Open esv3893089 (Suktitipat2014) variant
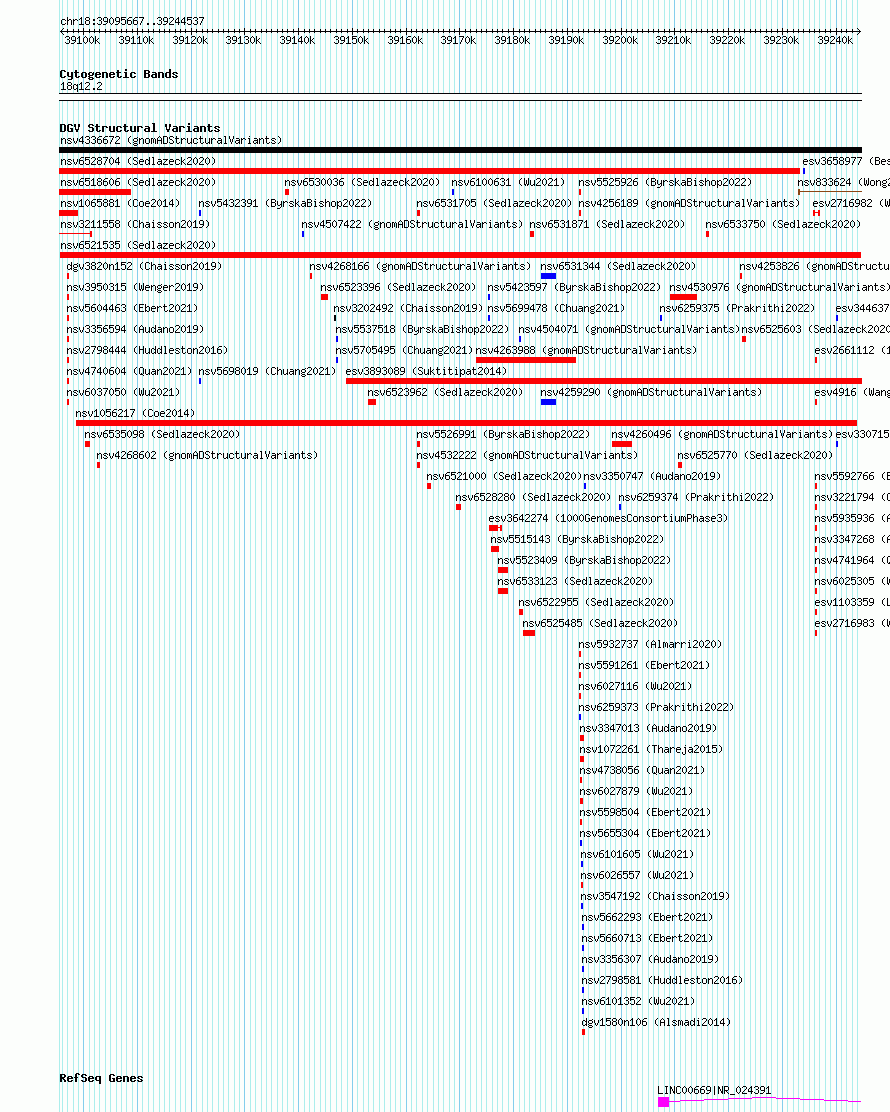This screenshot has width=890, height=1112. click(x=426, y=372)
